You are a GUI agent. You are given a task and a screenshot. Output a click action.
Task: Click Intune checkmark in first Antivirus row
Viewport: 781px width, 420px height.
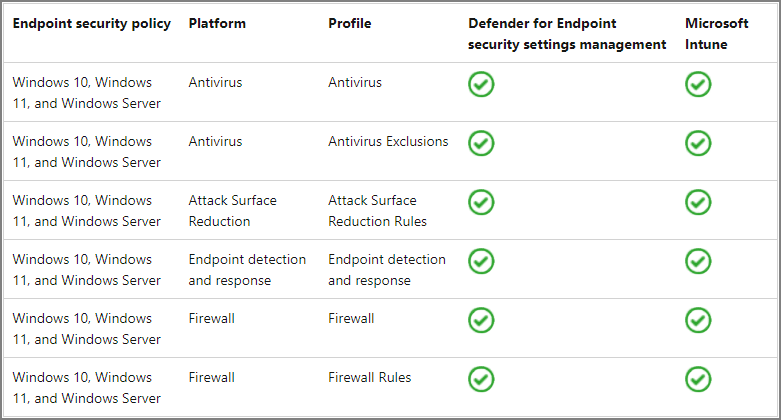point(698,84)
